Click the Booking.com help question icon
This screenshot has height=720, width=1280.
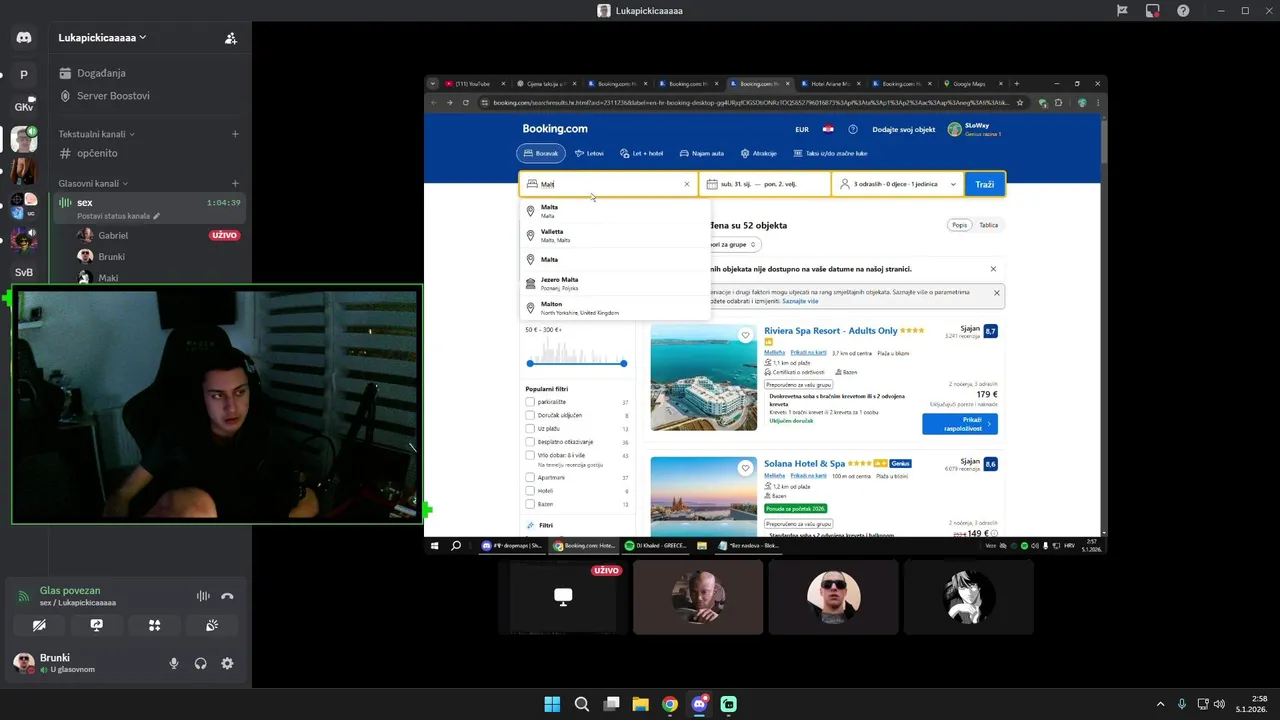853,129
